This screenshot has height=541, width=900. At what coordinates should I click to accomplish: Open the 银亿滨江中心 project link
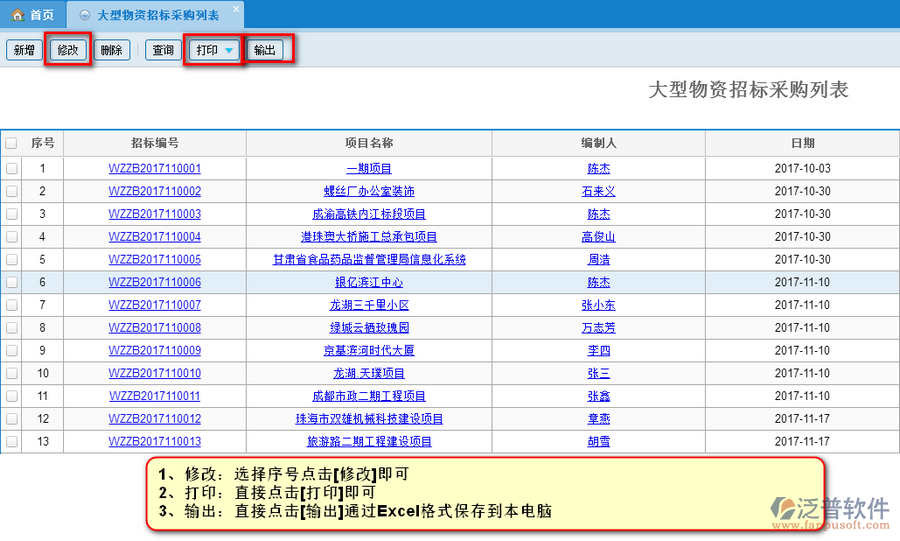pyautogui.click(x=369, y=283)
